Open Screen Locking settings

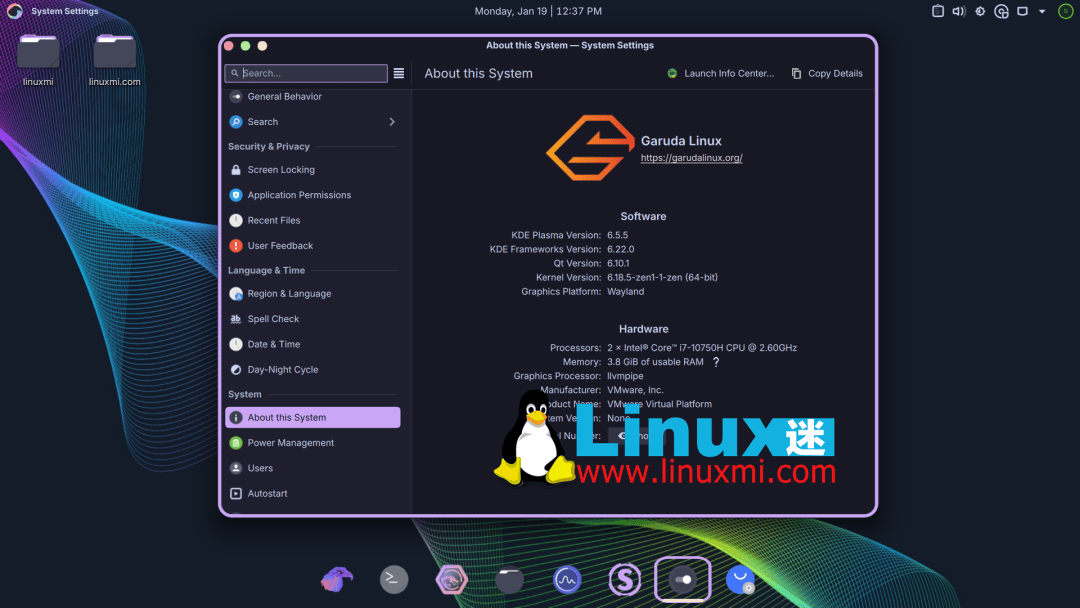[313, 169]
